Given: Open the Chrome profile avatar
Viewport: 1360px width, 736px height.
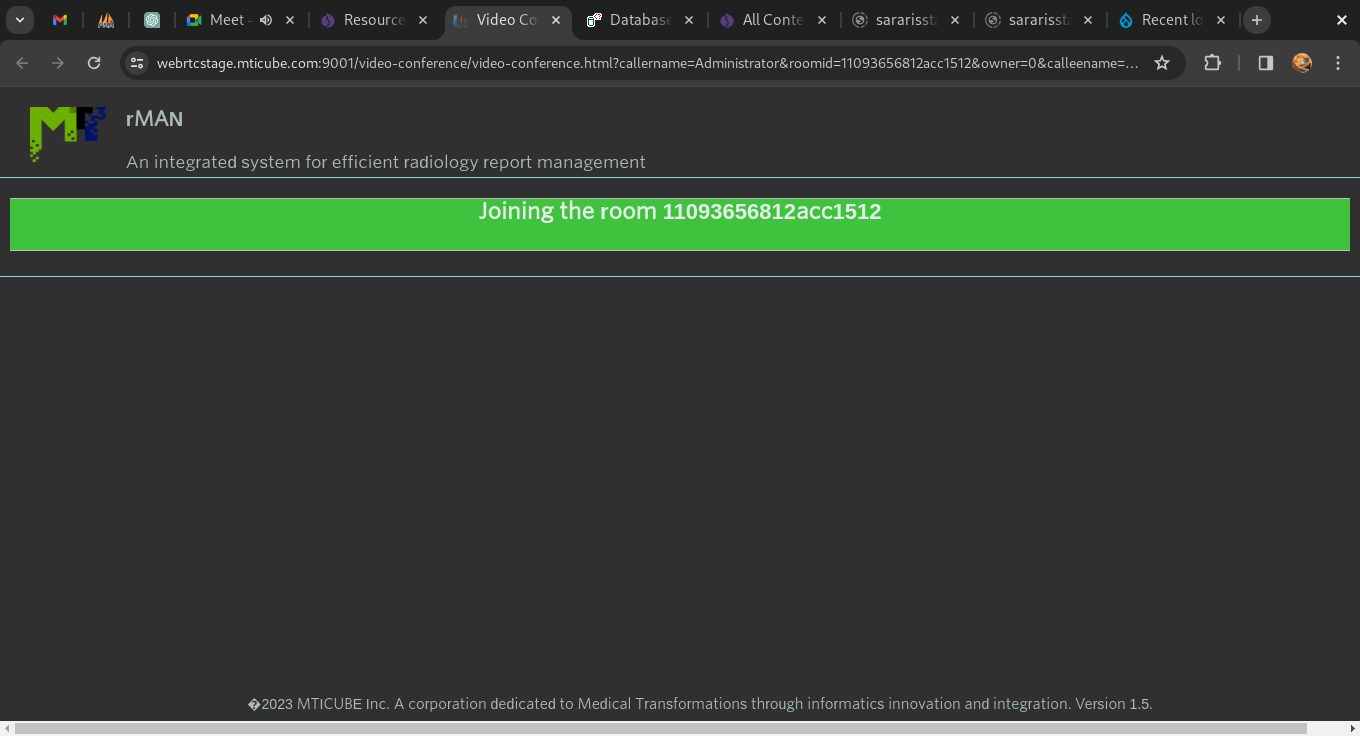Looking at the screenshot, I should [1301, 63].
